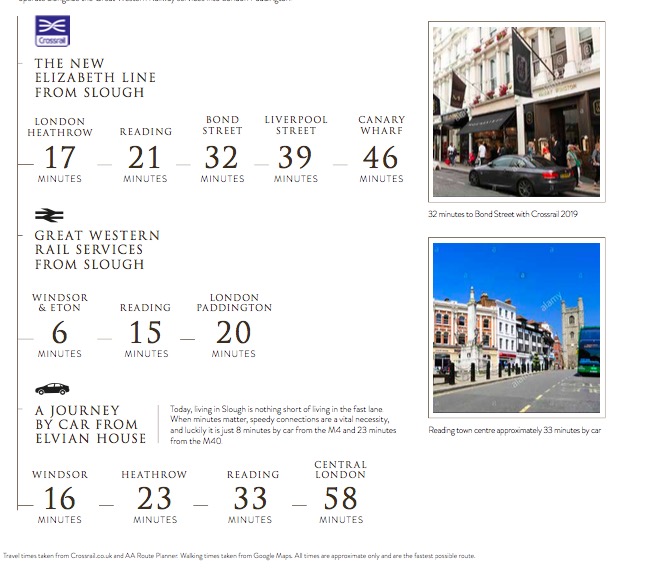Select heading 'Great Western Rail Services From Slough'
The width and height of the screenshot is (652, 579).
click(x=97, y=250)
